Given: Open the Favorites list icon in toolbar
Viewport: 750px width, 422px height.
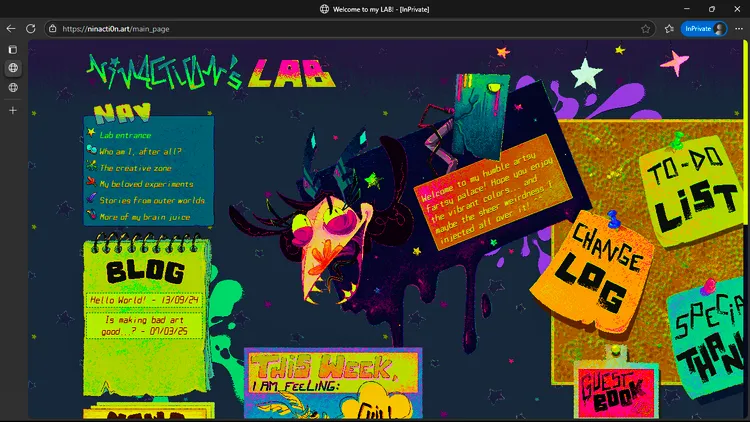Looking at the screenshot, I should coord(669,29).
